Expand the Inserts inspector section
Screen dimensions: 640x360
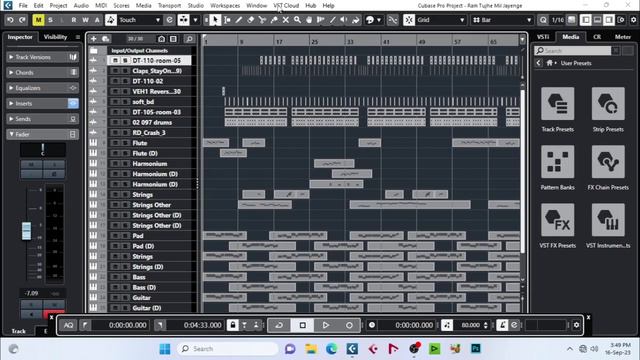coord(42,104)
